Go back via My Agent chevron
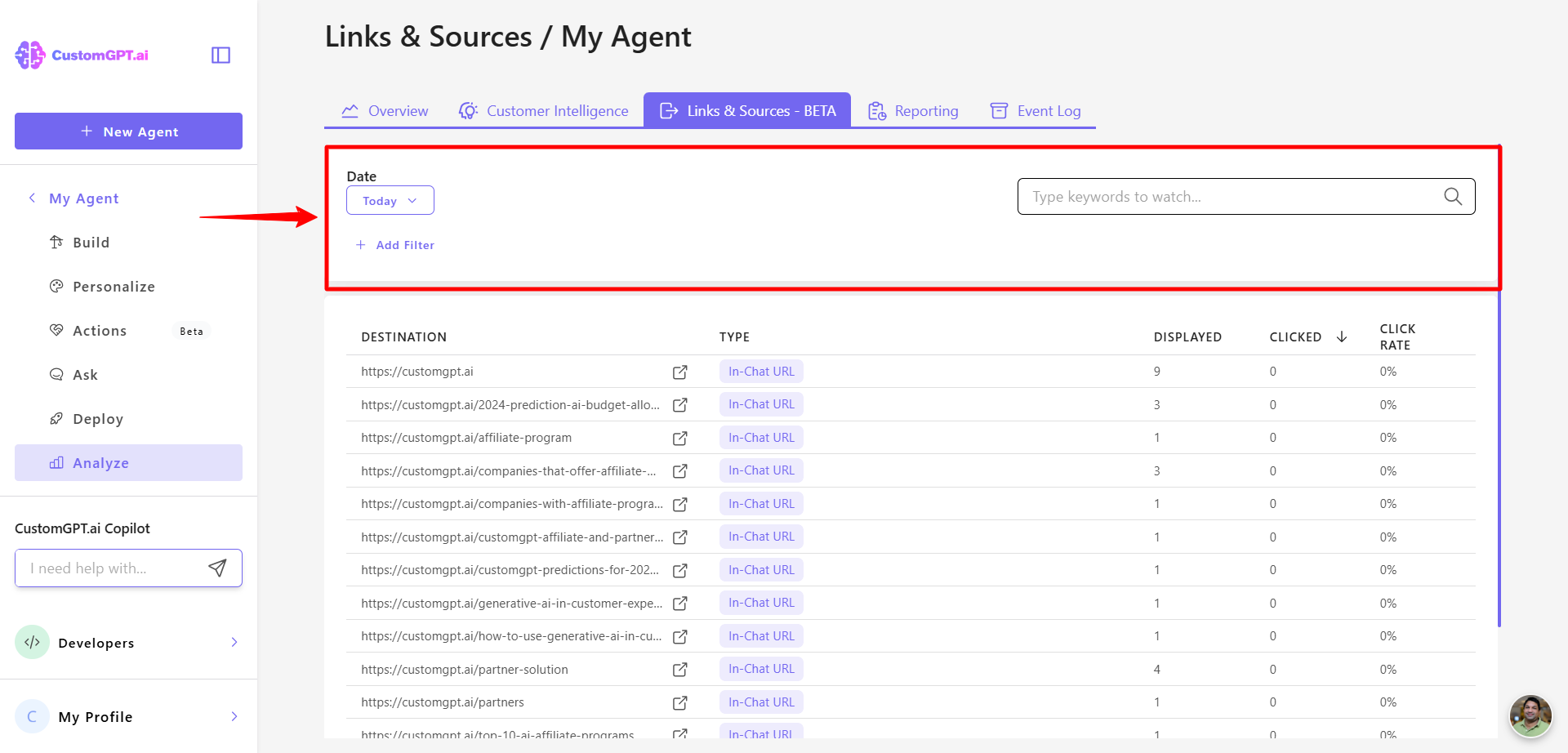This screenshot has height=753, width=1568. [x=32, y=198]
